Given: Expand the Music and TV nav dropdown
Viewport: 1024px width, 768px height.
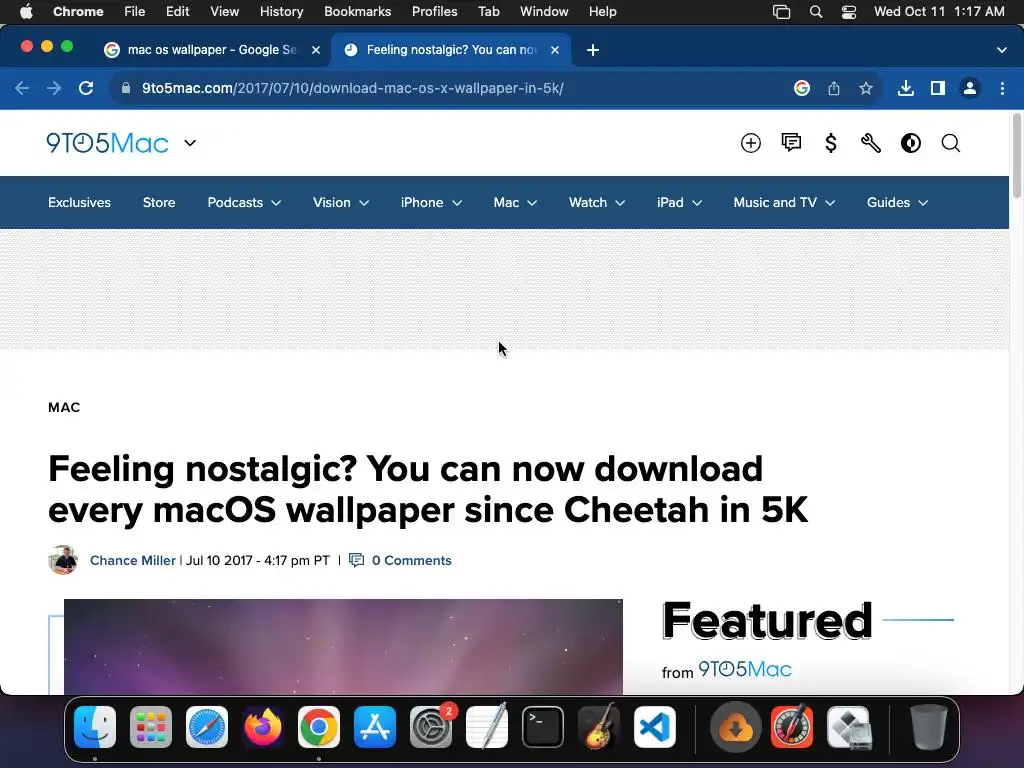Looking at the screenshot, I should pos(784,202).
